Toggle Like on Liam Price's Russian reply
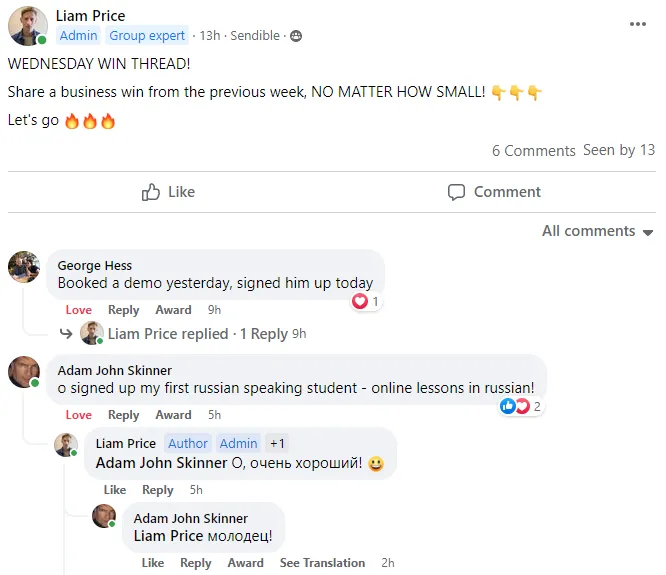The height and width of the screenshot is (575, 666). pyautogui.click(x=115, y=490)
